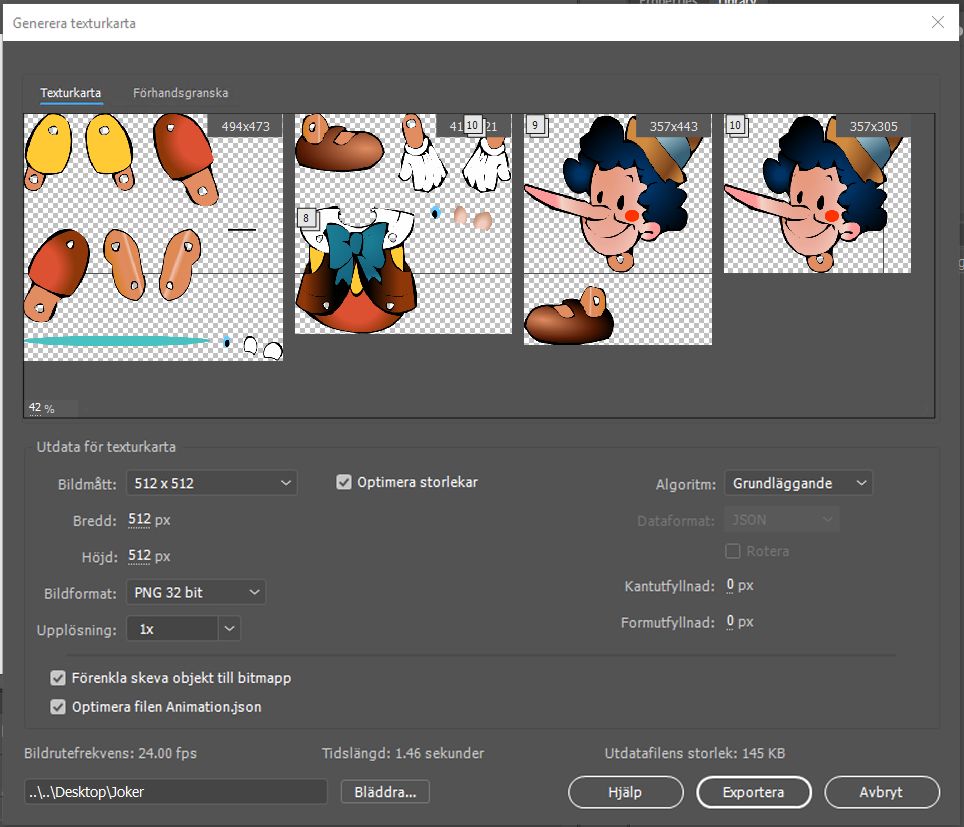Open the Algoritm Grundläggande dropdown
Viewport: 964px width, 827px height.
tap(798, 483)
